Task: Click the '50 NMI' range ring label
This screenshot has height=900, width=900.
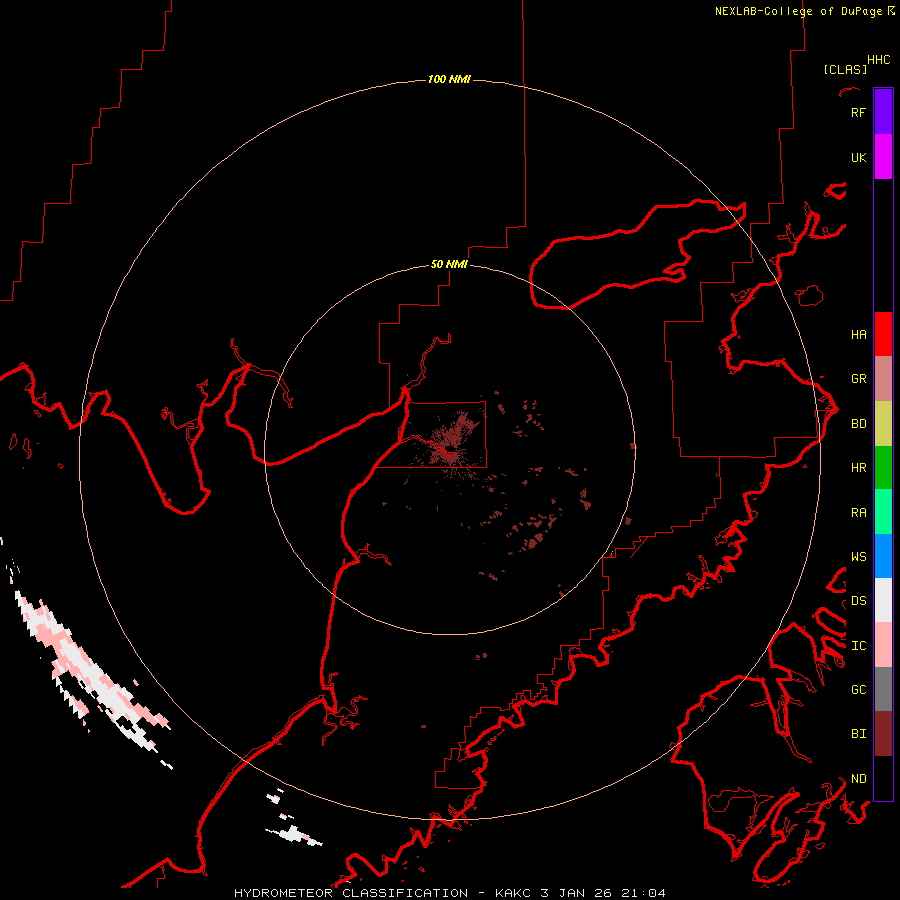Action: 449,265
